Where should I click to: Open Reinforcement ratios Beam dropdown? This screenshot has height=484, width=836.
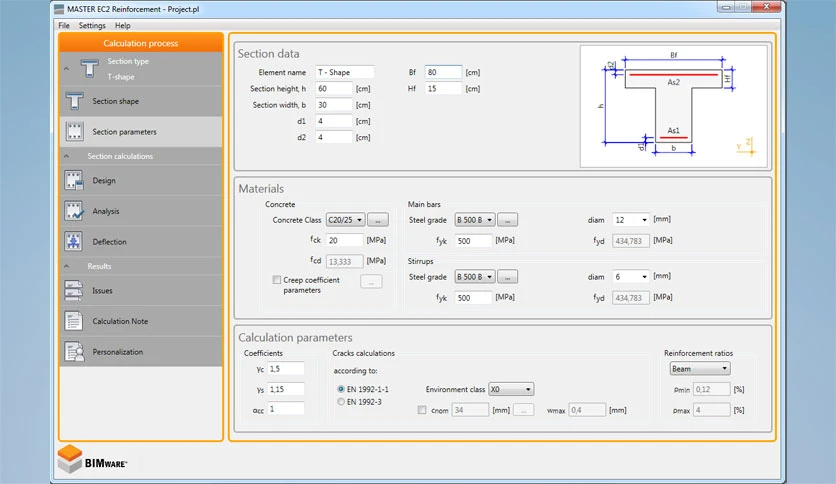pyautogui.click(x=700, y=368)
